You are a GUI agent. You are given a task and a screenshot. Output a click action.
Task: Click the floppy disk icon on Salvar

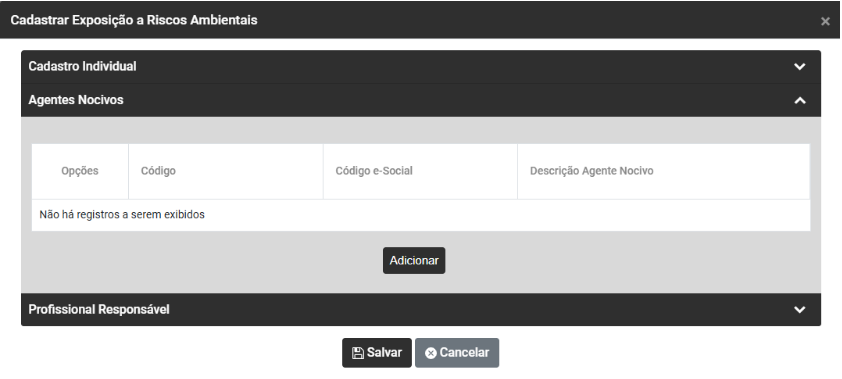(358, 353)
